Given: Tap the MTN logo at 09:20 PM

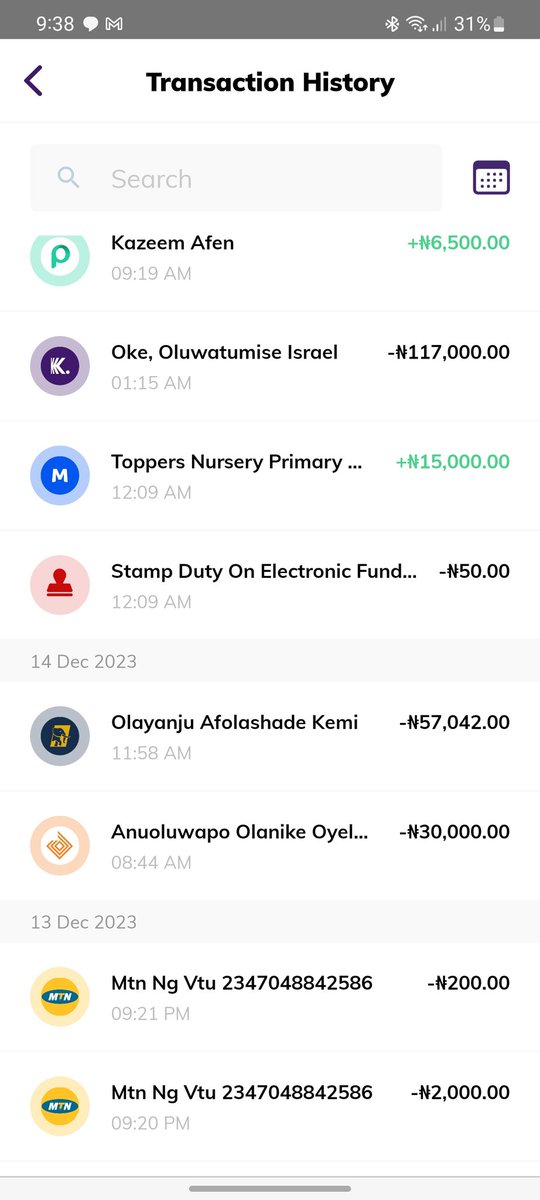Looking at the screenshot, I should [60, 1107].
